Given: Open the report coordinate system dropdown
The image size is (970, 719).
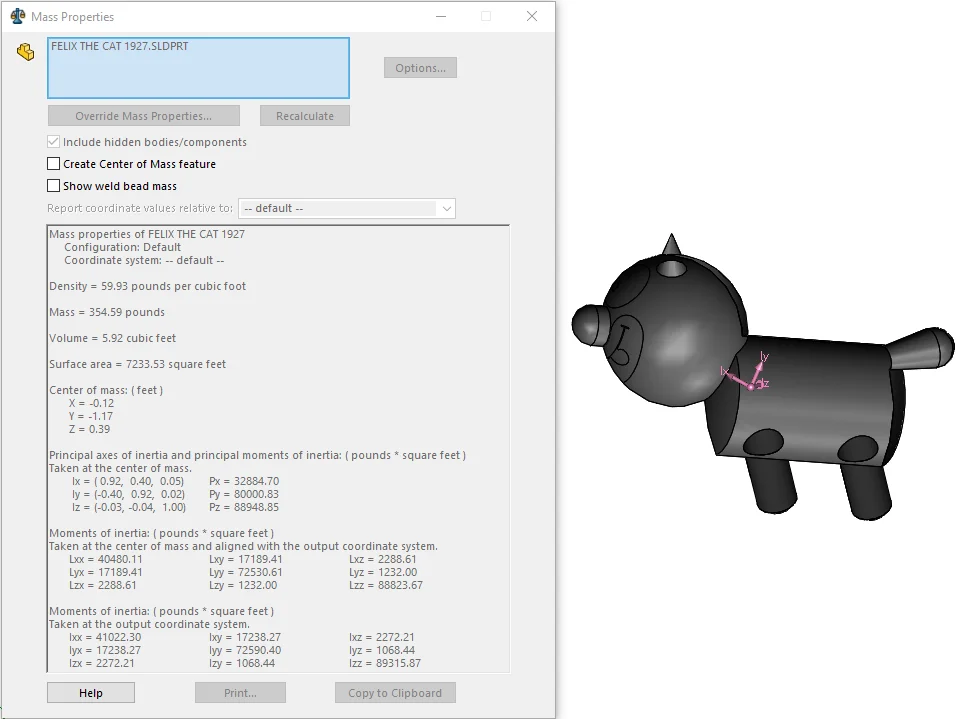Looking at the screenshot, I should tap(446, 208).
